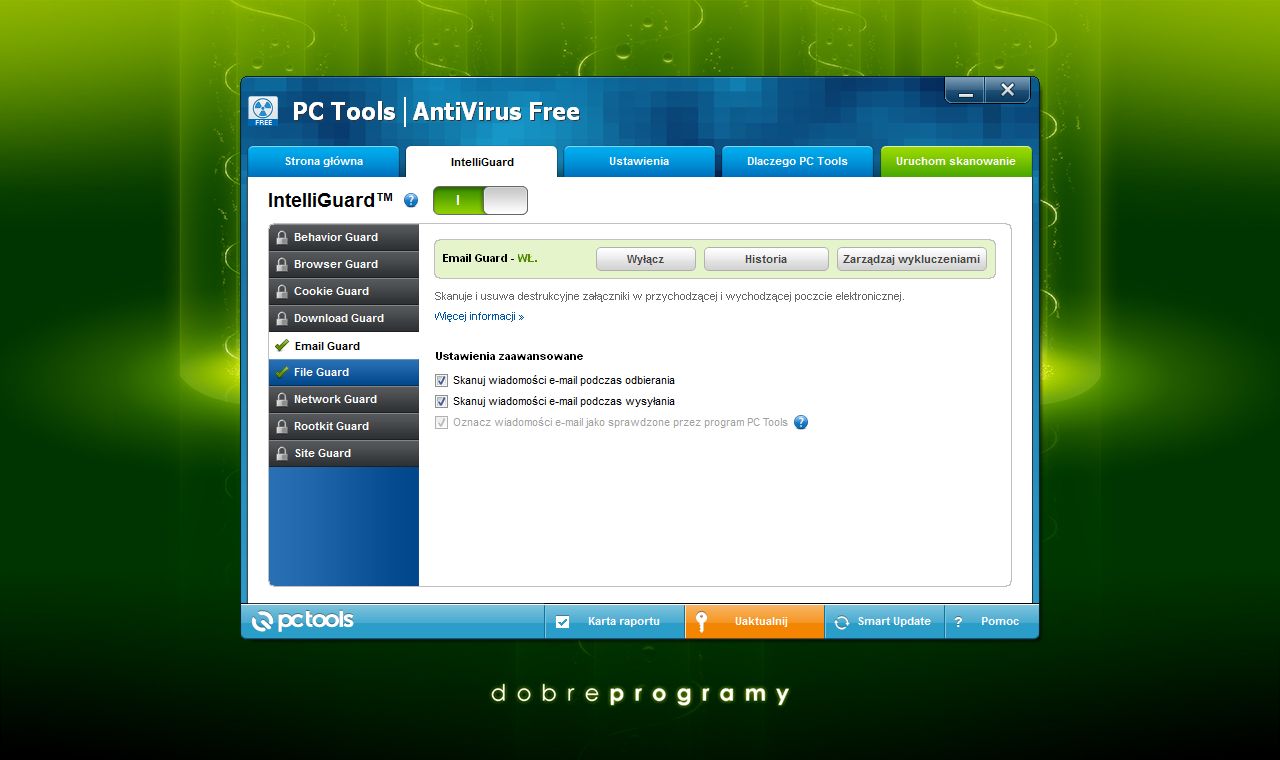Viewport: 1280px width, 760px height.
Task: Click the Ustawienia zaawansowane heading
Action: [x=509, y=356]
